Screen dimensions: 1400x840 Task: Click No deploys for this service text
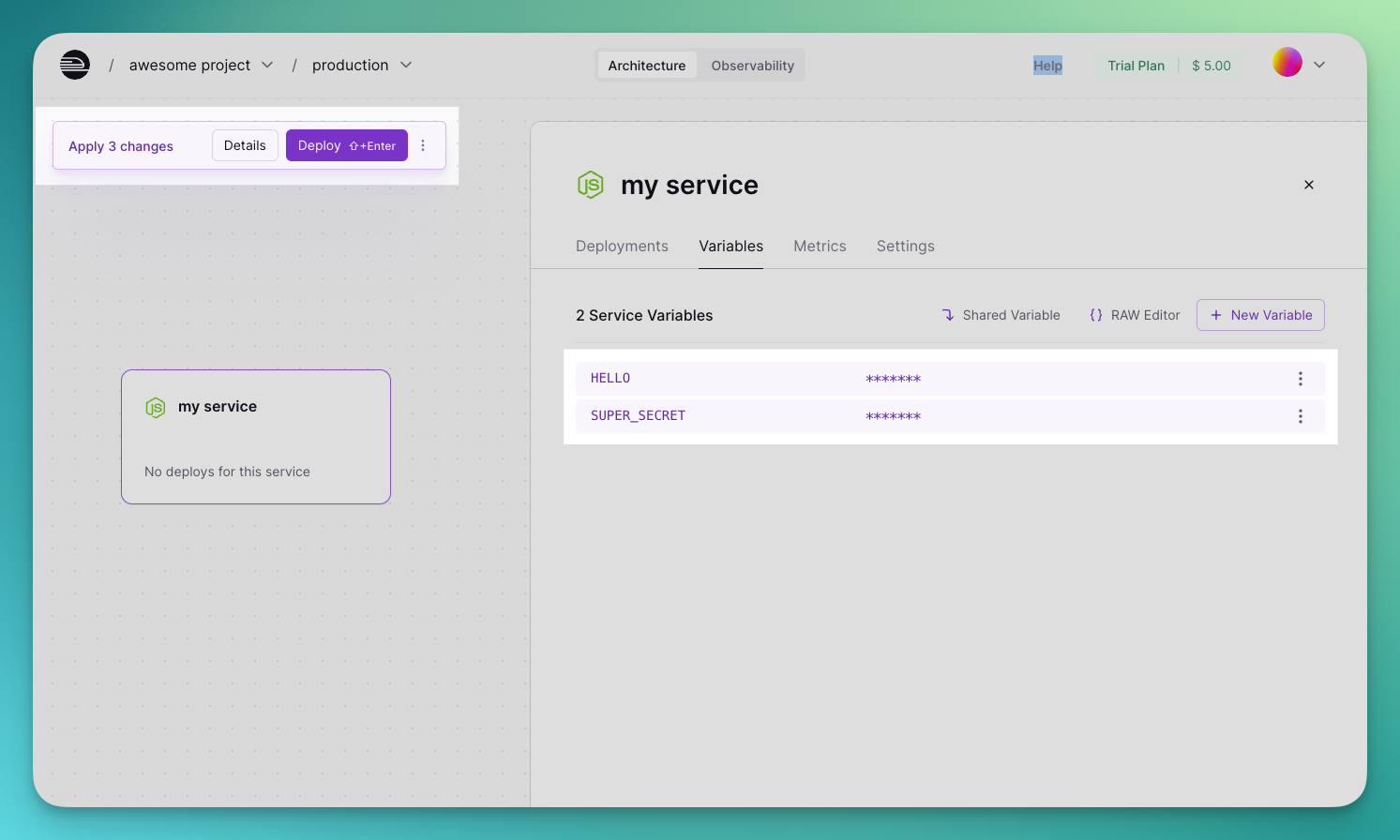pos(227,472)
